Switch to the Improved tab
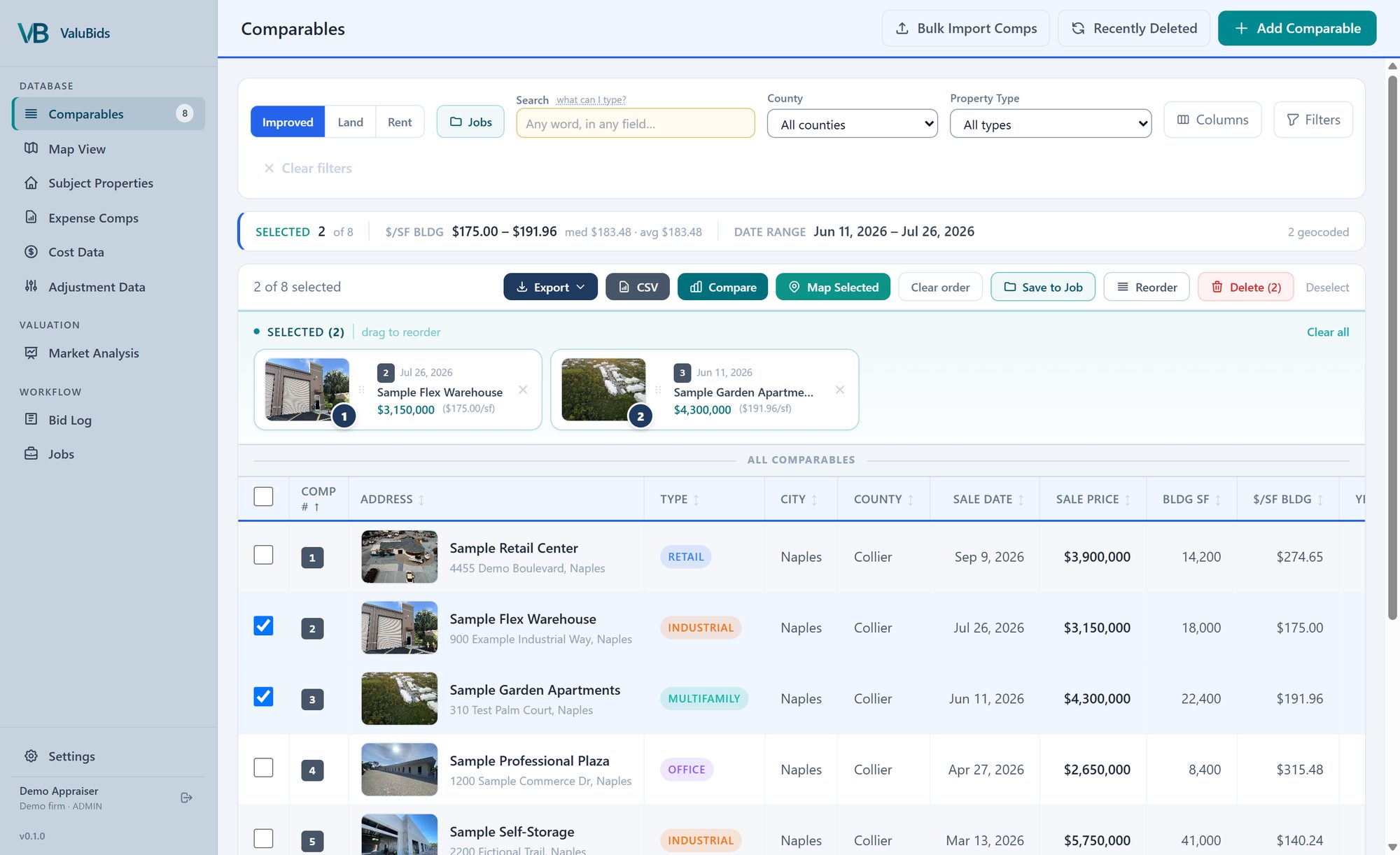 [x=288, y=122]
